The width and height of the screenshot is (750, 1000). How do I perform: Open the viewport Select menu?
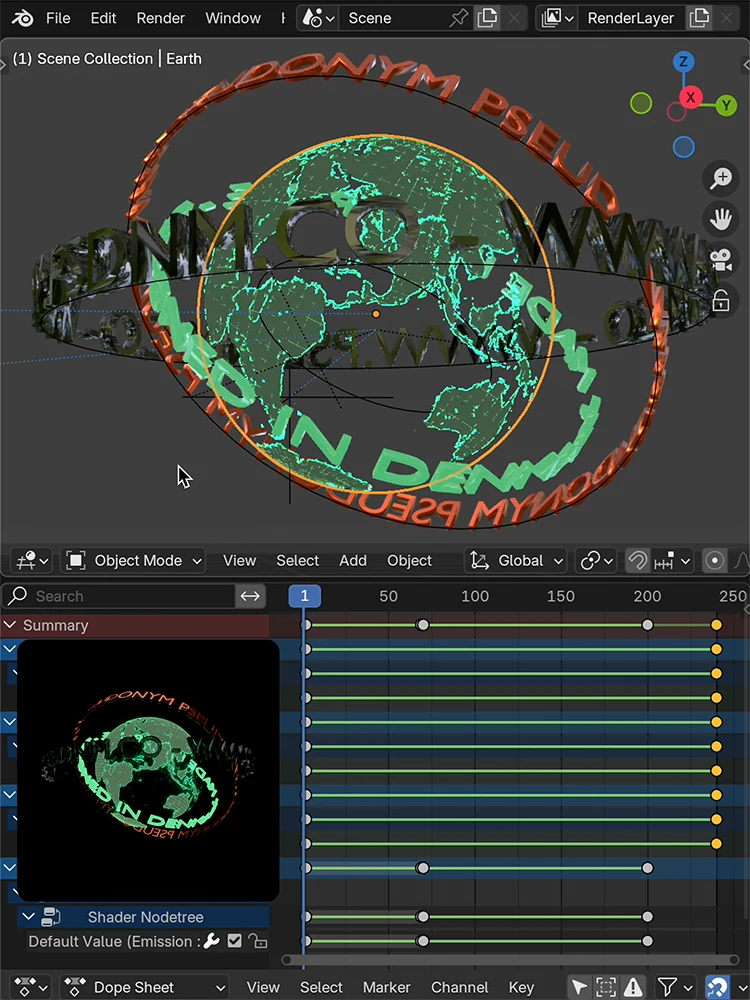tap(297, 561)
